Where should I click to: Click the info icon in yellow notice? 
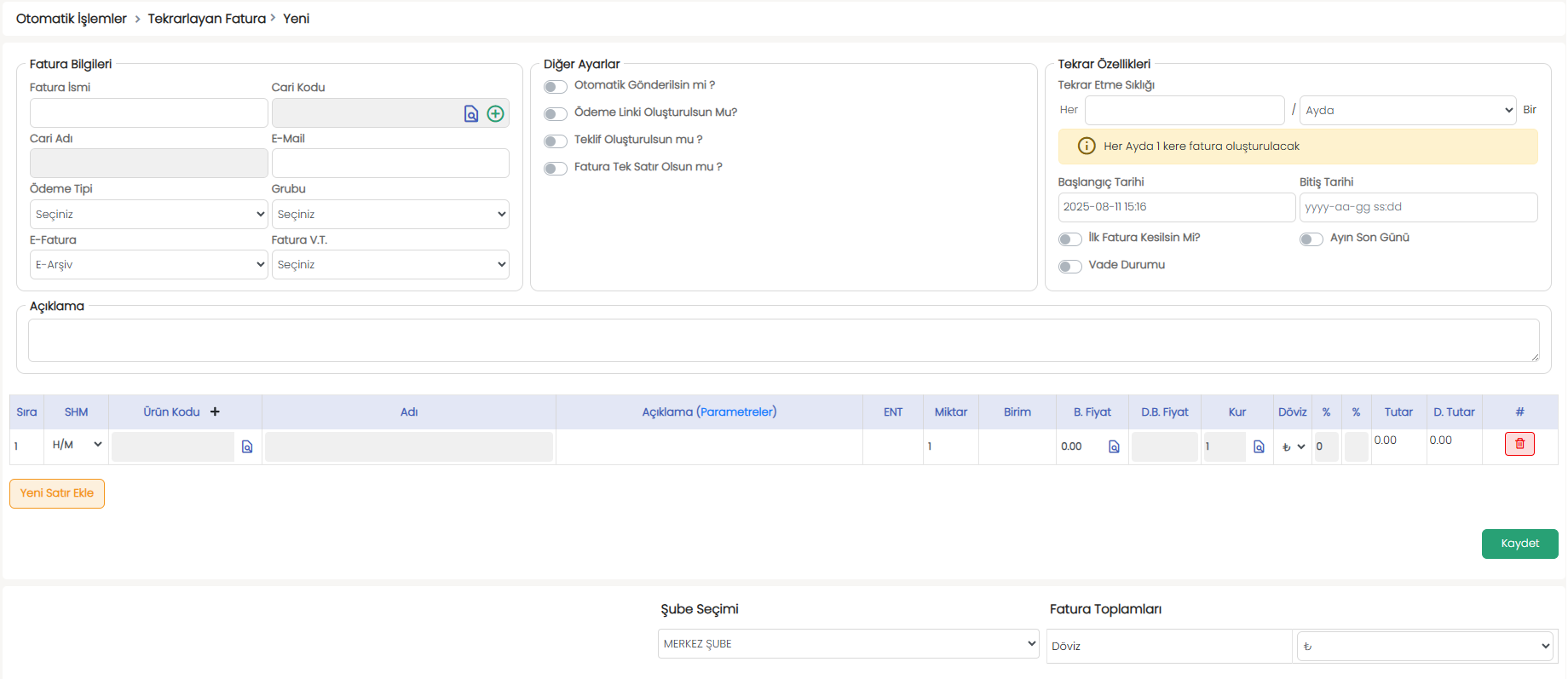pos(1087,147)
